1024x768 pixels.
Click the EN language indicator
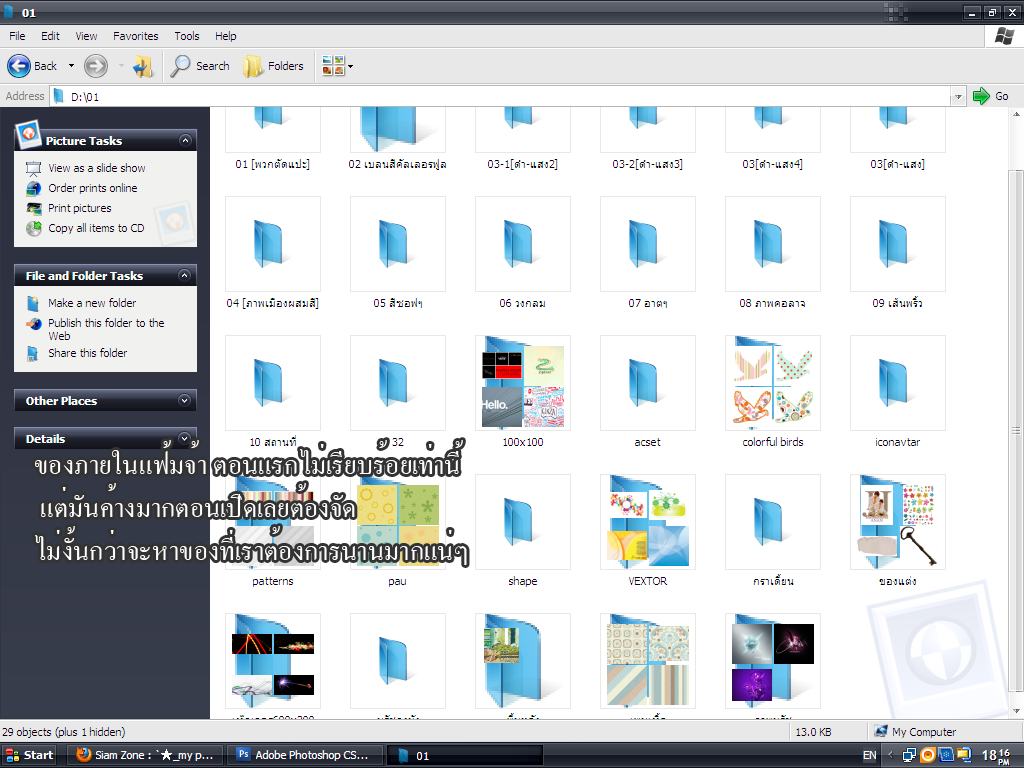tap(869, 756)
